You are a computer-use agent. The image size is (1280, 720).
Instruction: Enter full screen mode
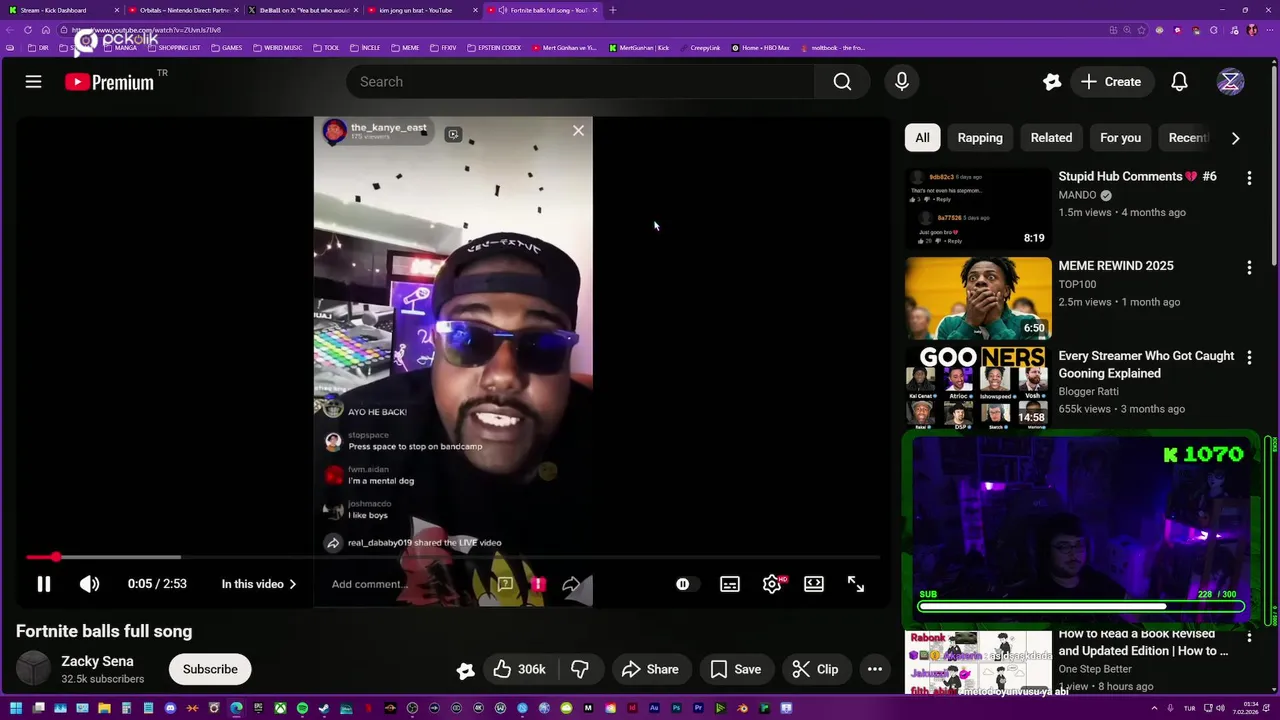point(856,584)
